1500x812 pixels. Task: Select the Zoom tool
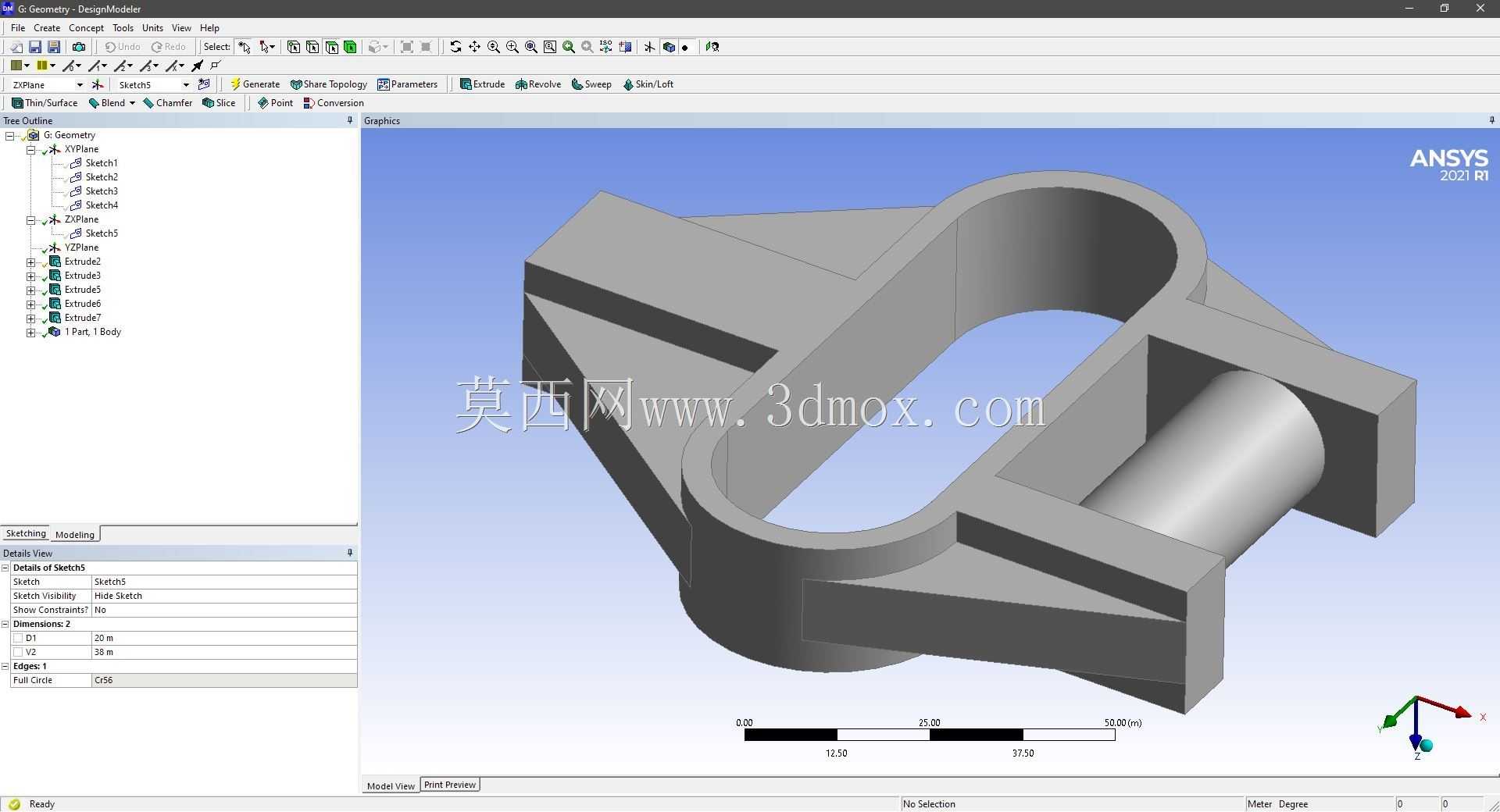pos(494,47)
